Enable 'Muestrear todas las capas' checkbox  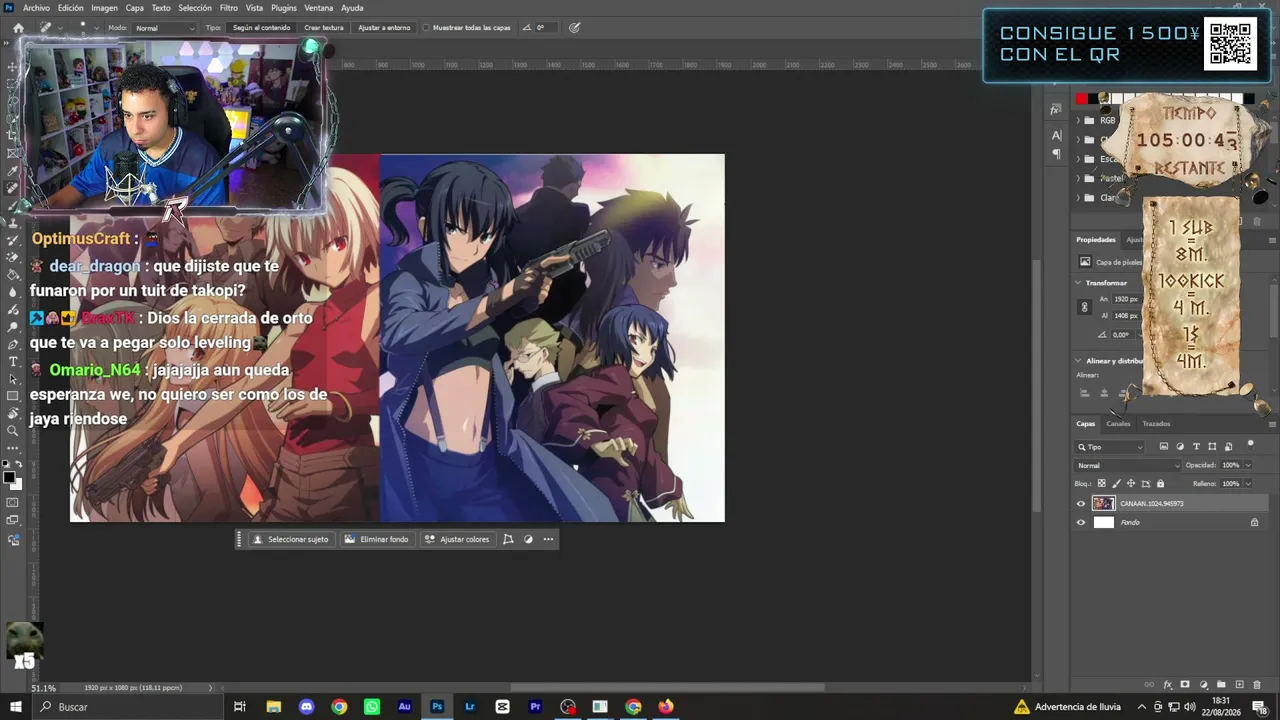click(426, 28)
